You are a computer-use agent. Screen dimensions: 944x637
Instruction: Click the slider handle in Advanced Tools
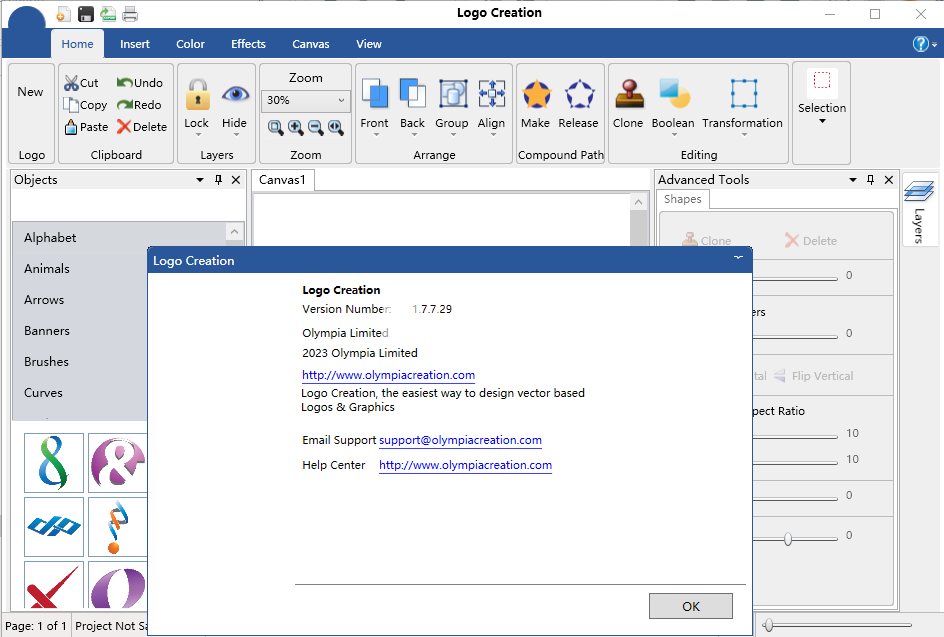tap(788, 538)
